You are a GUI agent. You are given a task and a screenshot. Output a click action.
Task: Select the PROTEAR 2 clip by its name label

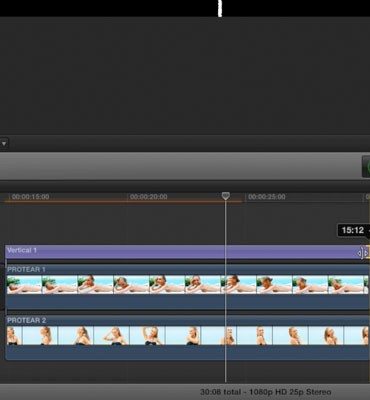tap(26, 320)
